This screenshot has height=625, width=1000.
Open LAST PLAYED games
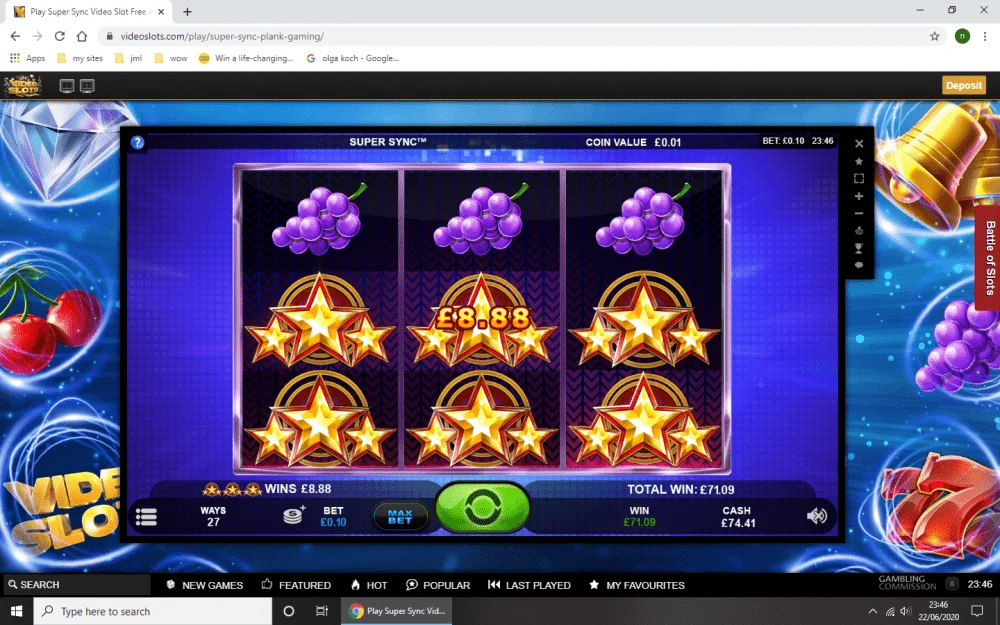tap(529, 585)
